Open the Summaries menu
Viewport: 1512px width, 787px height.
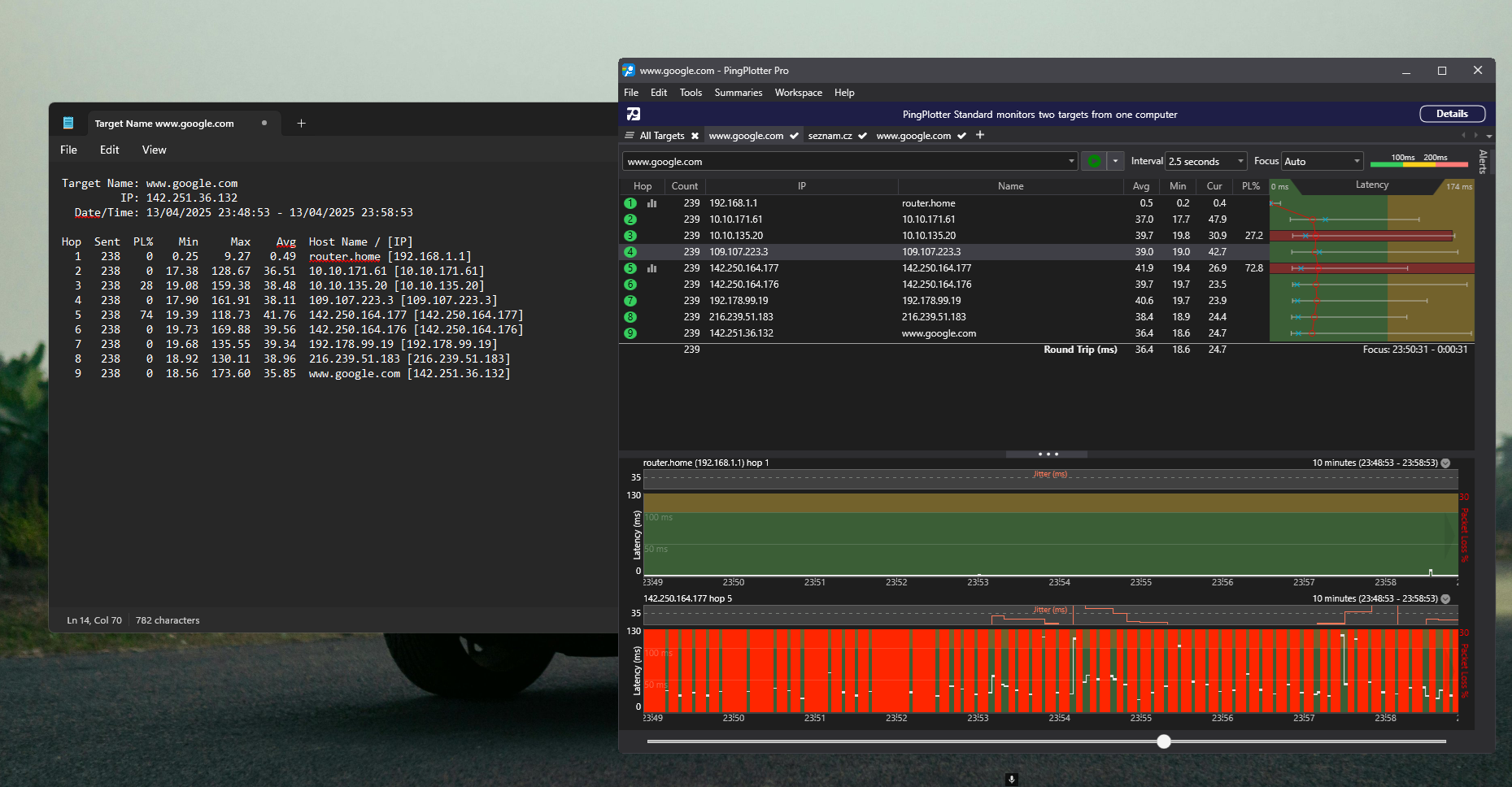(x=739, y=93)
